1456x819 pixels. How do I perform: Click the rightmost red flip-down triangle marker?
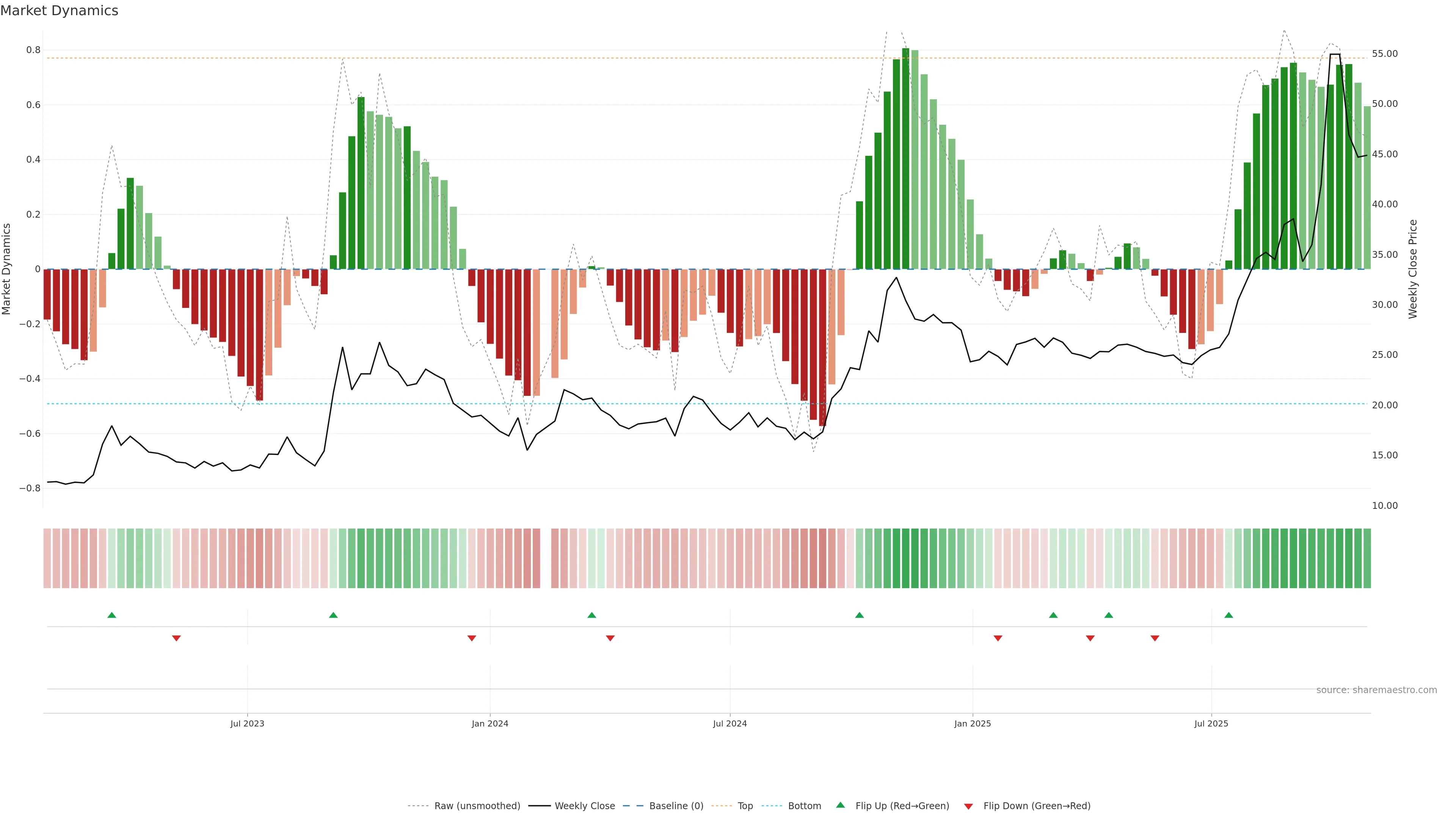click(1155, 638)
